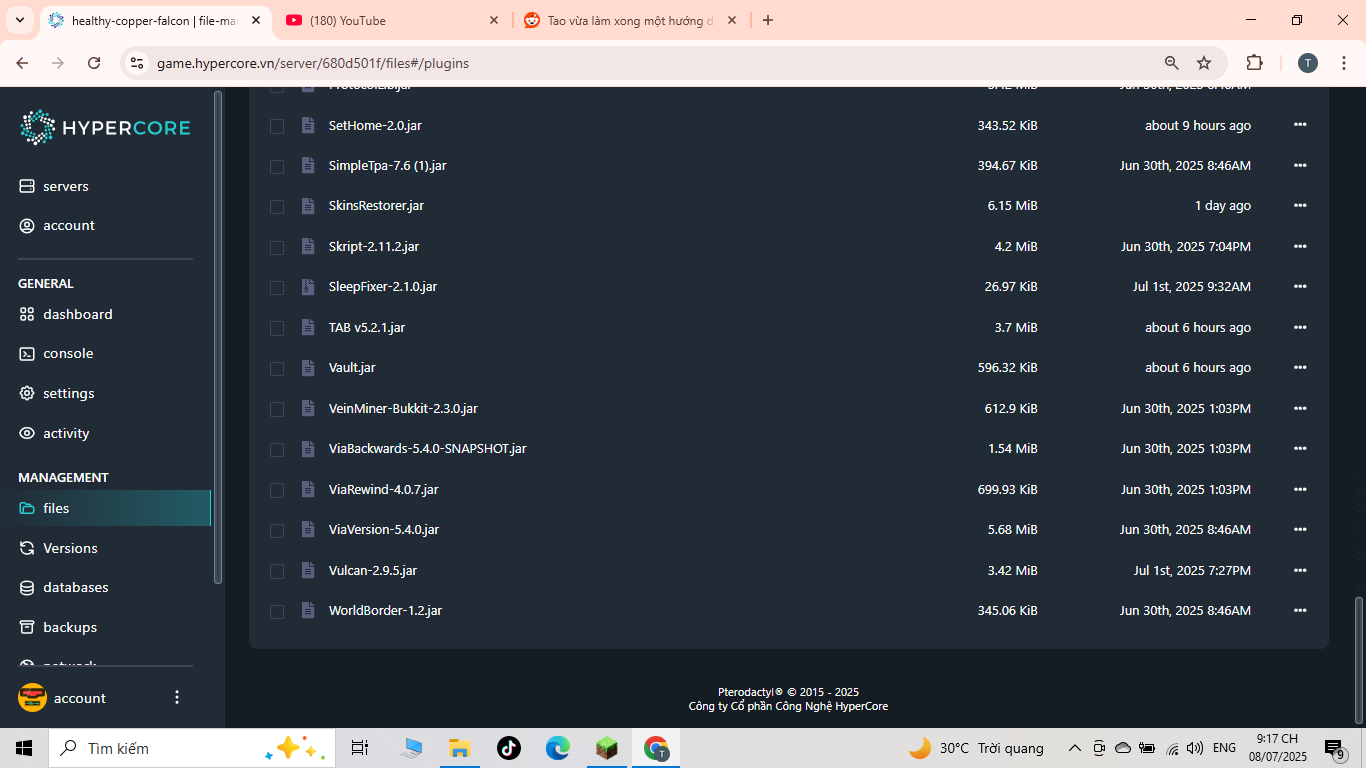1366x768 pixels.
Task: Open the account link under servers
Action: click(x=56, y=225)
